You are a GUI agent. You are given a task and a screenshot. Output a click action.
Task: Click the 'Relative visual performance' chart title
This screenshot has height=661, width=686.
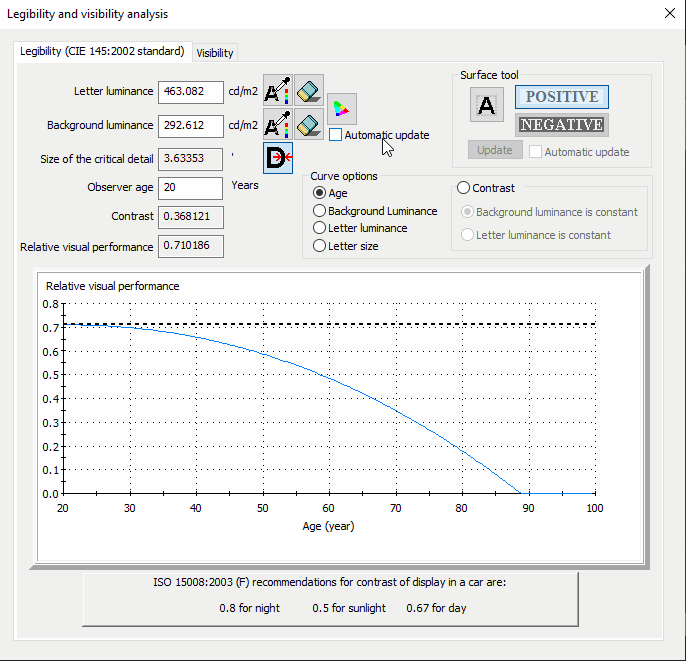coord(112,286)
